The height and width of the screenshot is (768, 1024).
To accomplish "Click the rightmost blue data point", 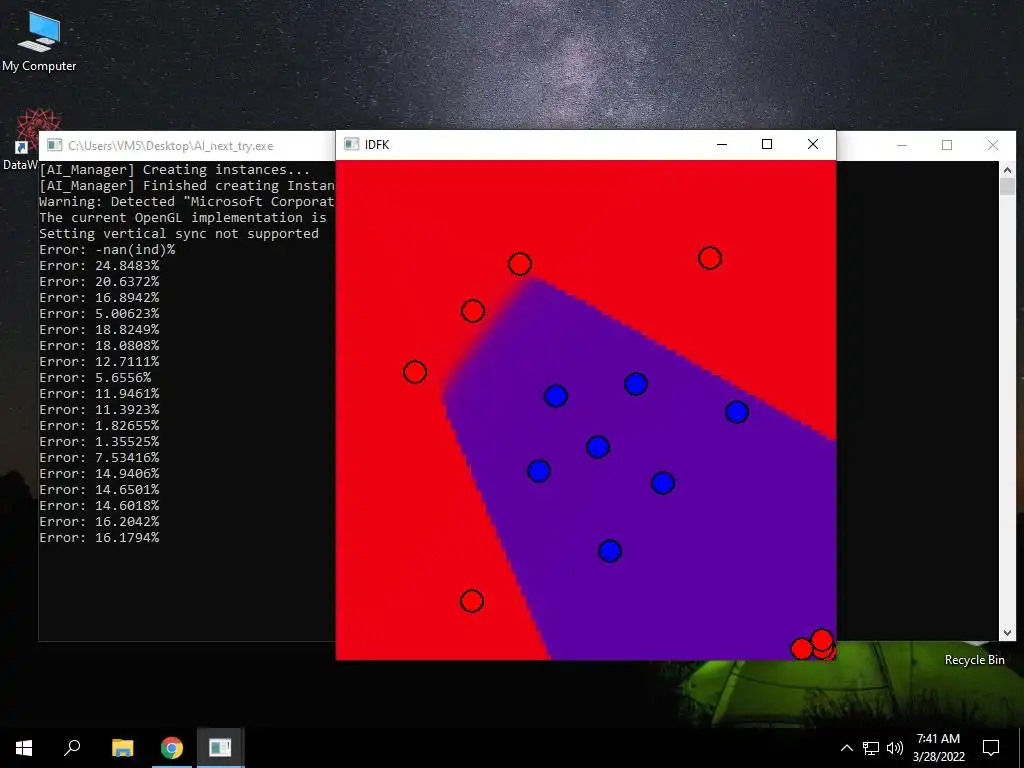I will tap(737, 412).
